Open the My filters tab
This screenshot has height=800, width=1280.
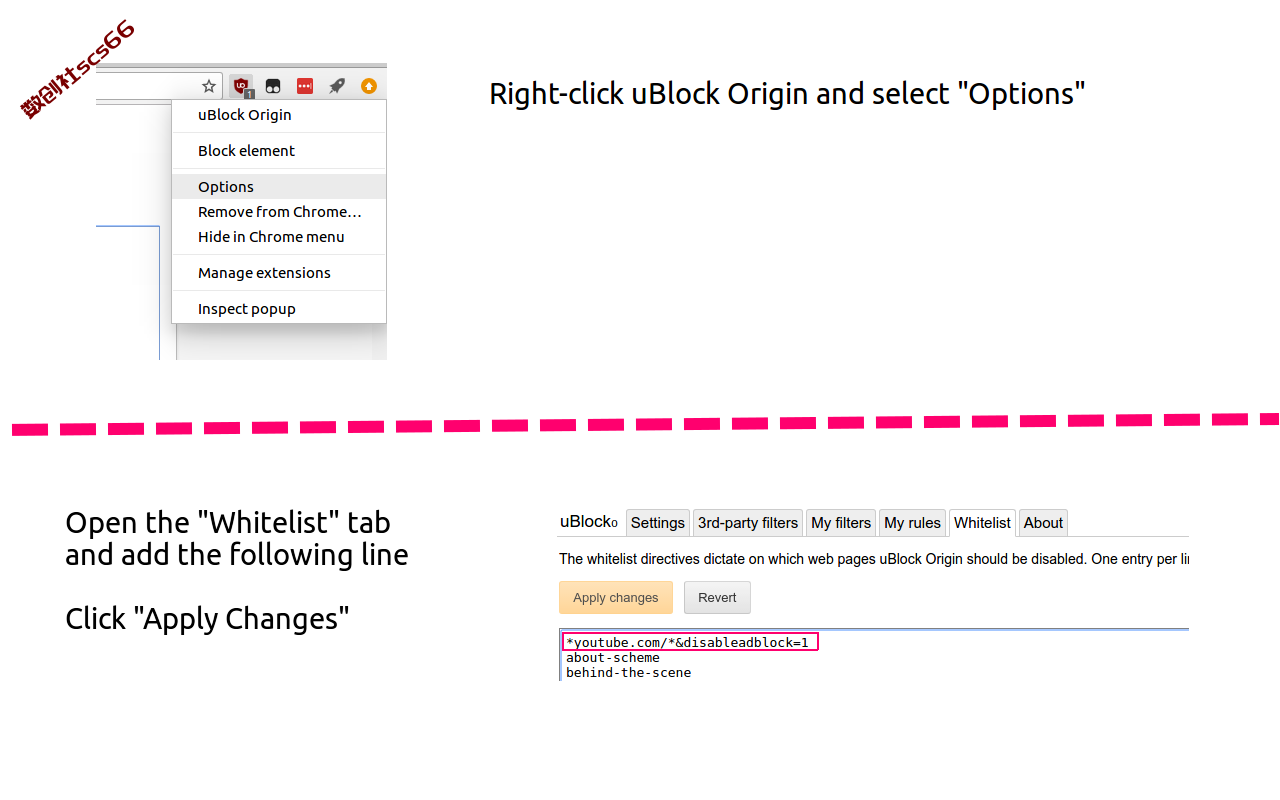pos(841,523)
